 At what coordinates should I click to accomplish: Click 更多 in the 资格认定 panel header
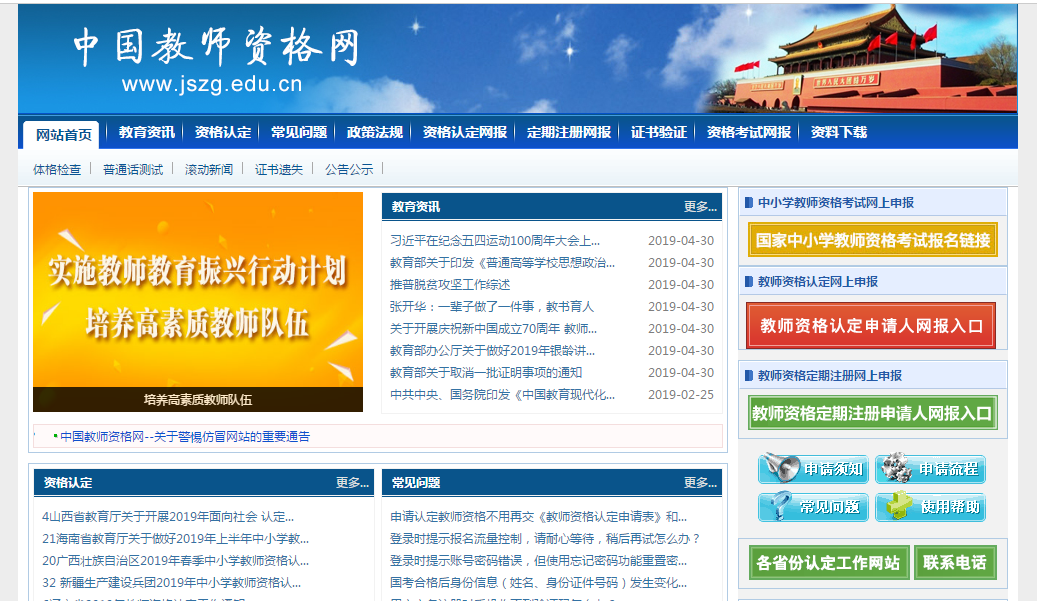coord(353,483)
